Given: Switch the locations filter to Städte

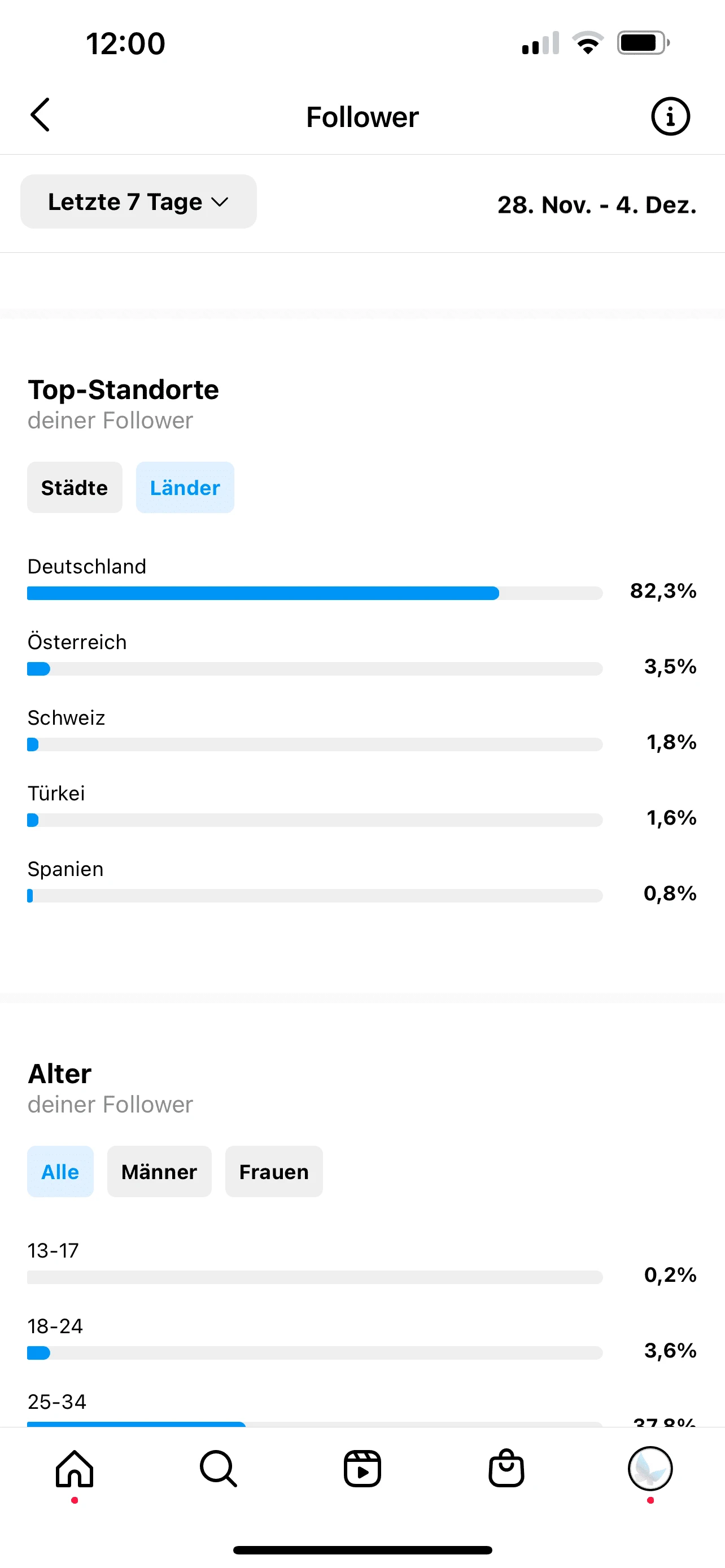Looking at the screenshot, I should (75, 488).
